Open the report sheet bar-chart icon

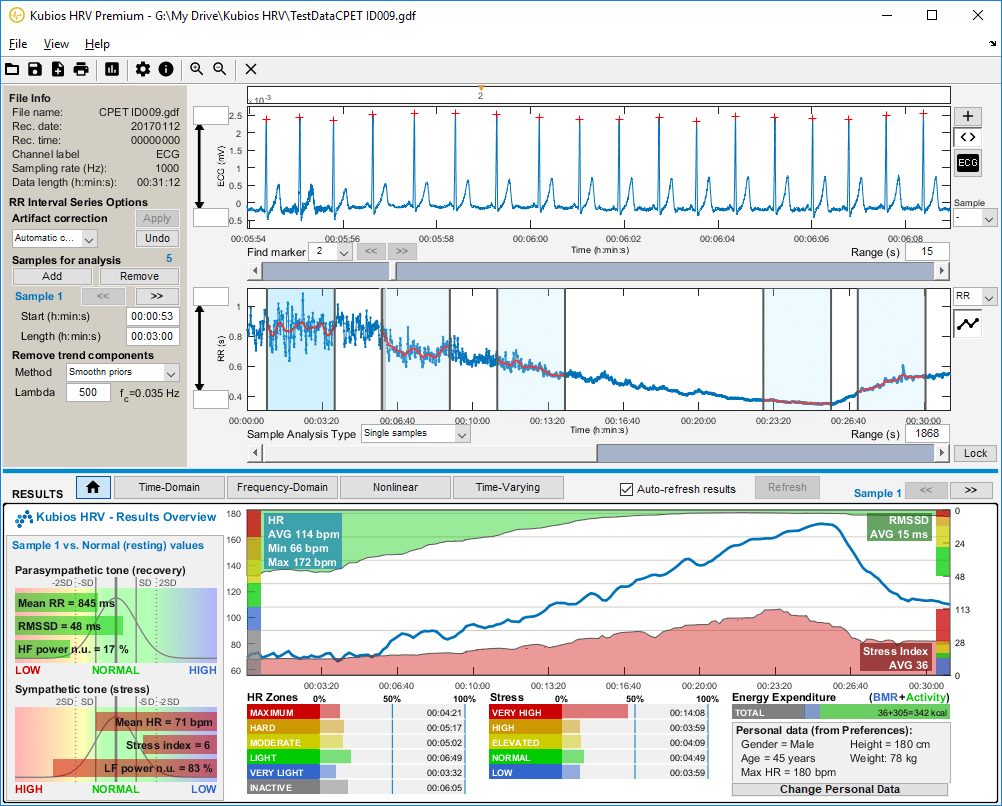point(112,69)
